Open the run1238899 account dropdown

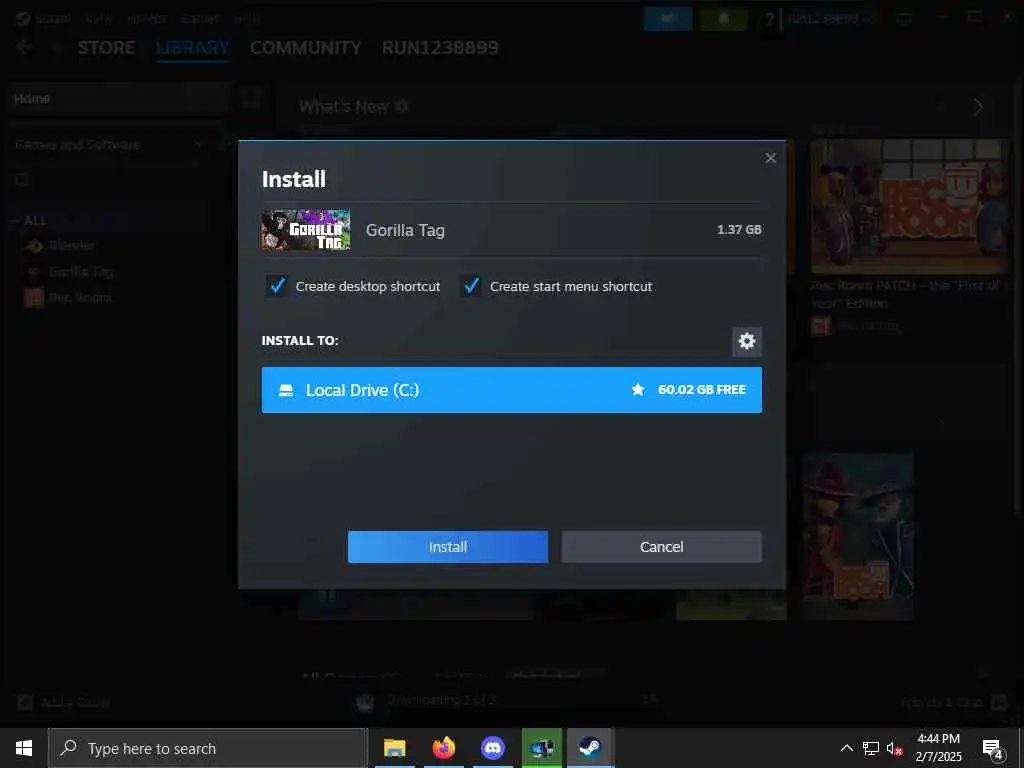point(829,19)
